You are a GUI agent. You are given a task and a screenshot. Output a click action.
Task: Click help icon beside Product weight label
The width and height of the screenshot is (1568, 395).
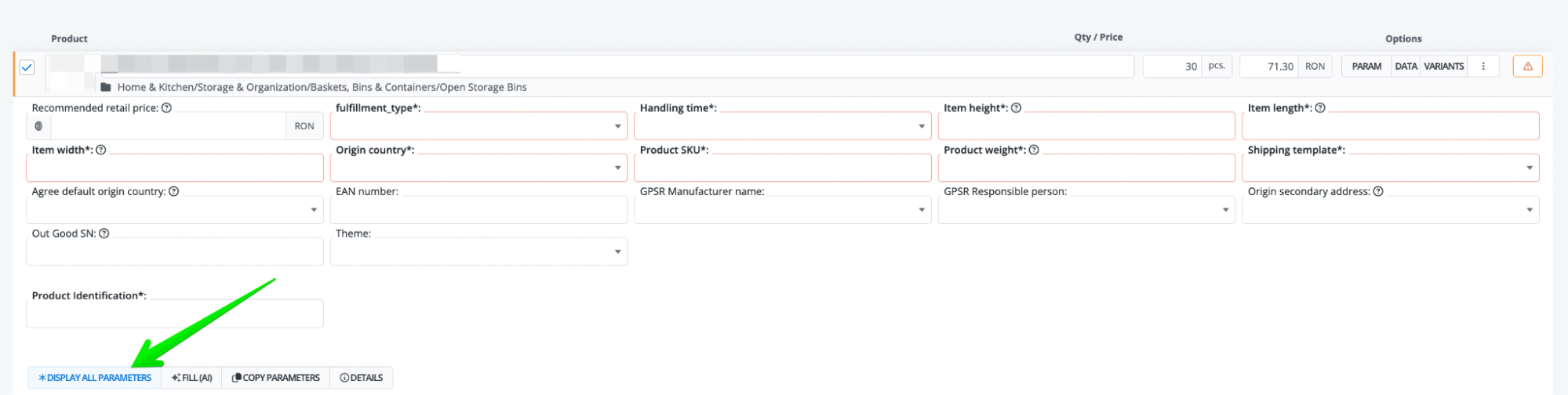point(1034,150)
